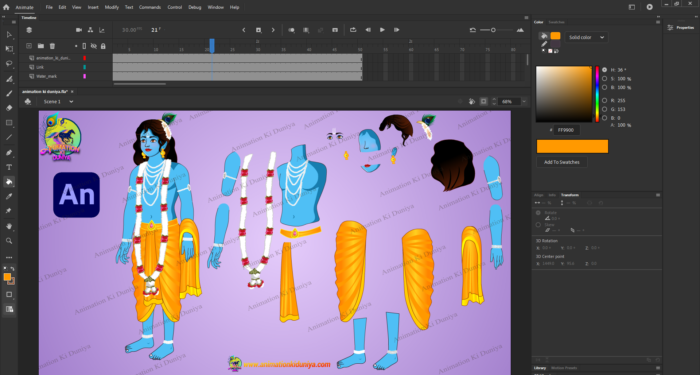
Task: Switch to the Swatches tab
Action: 556,22
